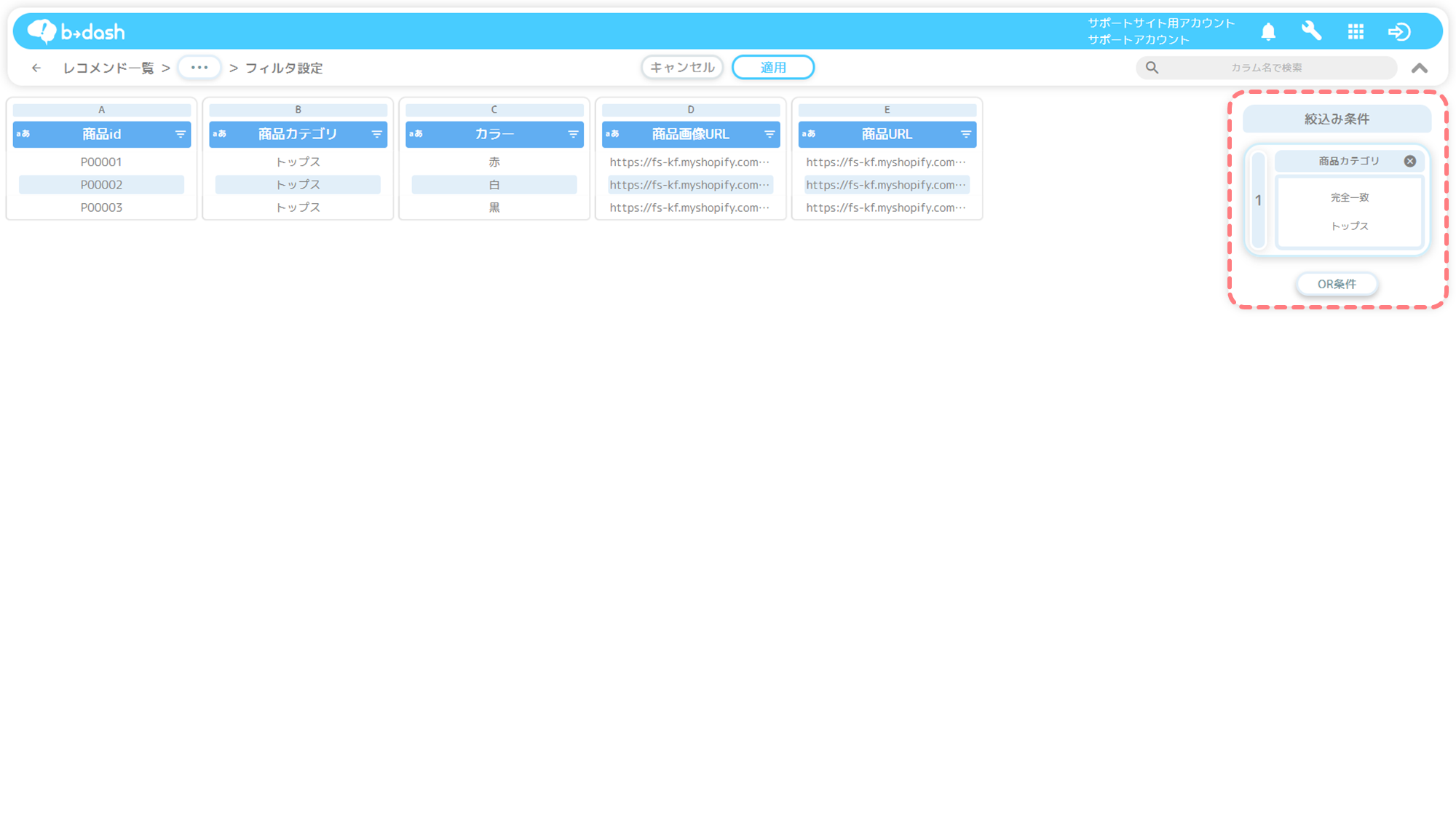This screenshot has width=1456, height=819.
Task: Click the text type icon on 商品画像URL
Action: coord(612,134)
